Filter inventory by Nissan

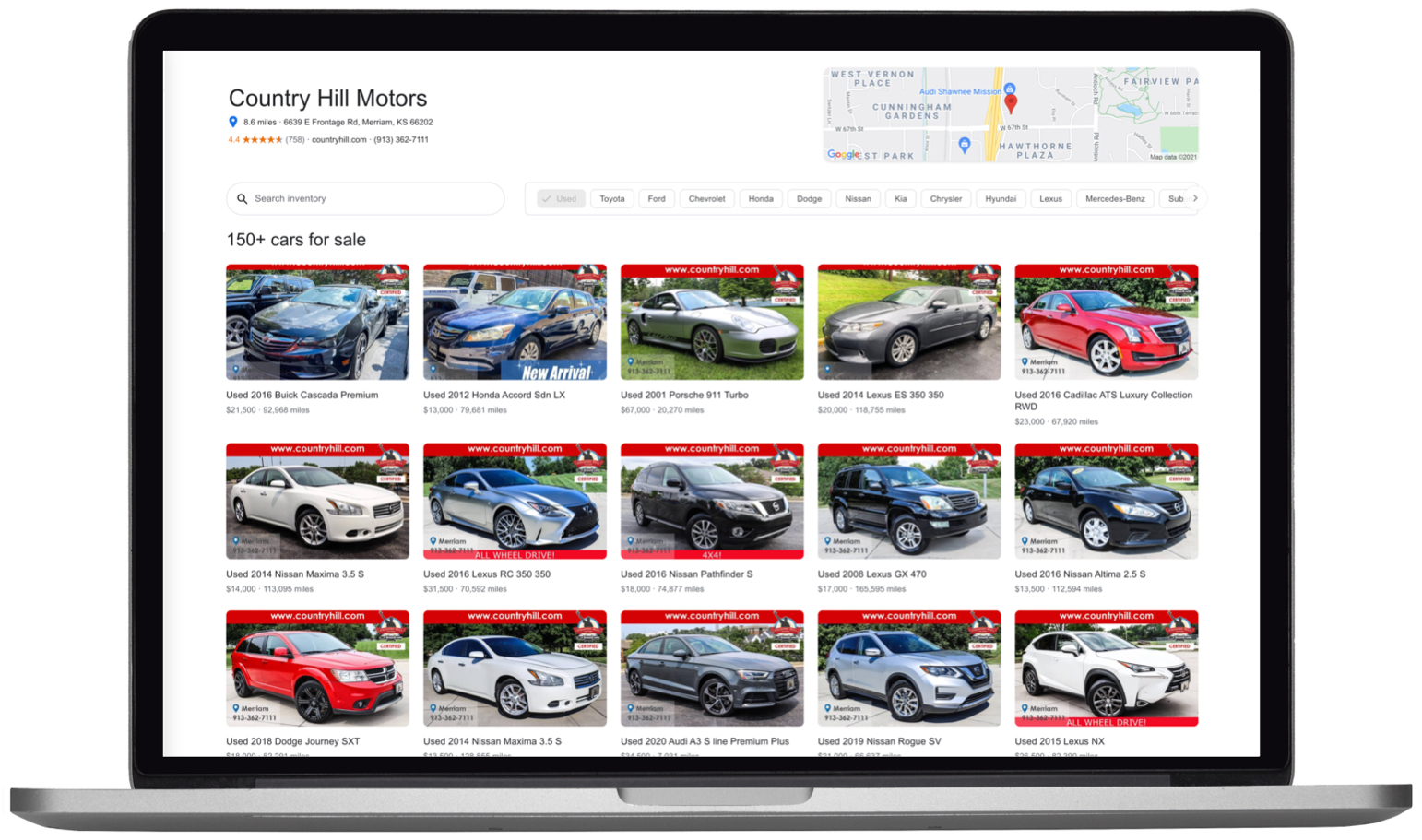click(858, 198)
